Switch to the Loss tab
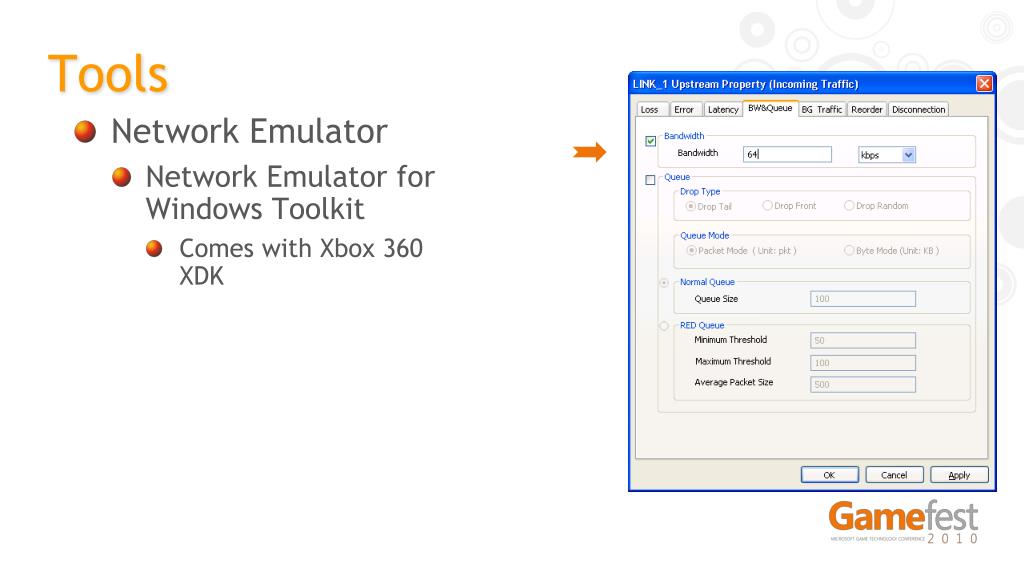 [x=650, y=110]
